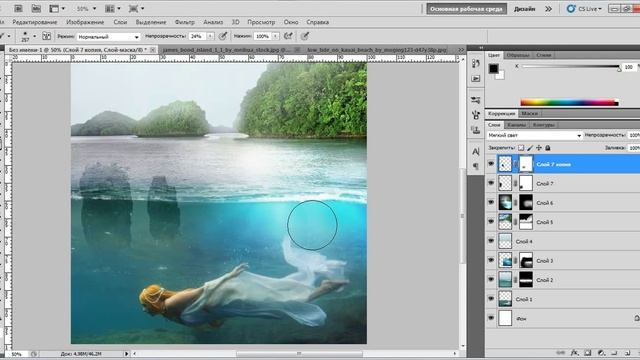The height and width of the screenshot is (360, 640).
Task: Open the Редактирование menu
Action: (35, 22)
